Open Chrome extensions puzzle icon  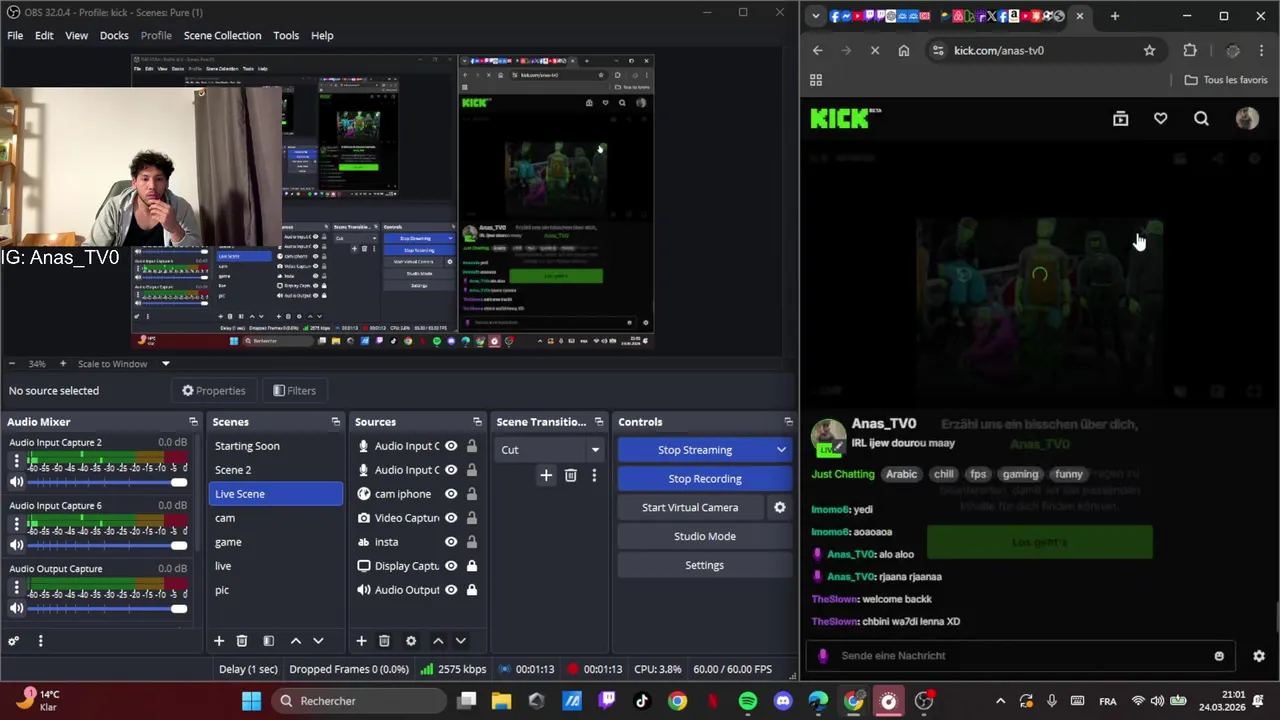tap(1190, 50)
